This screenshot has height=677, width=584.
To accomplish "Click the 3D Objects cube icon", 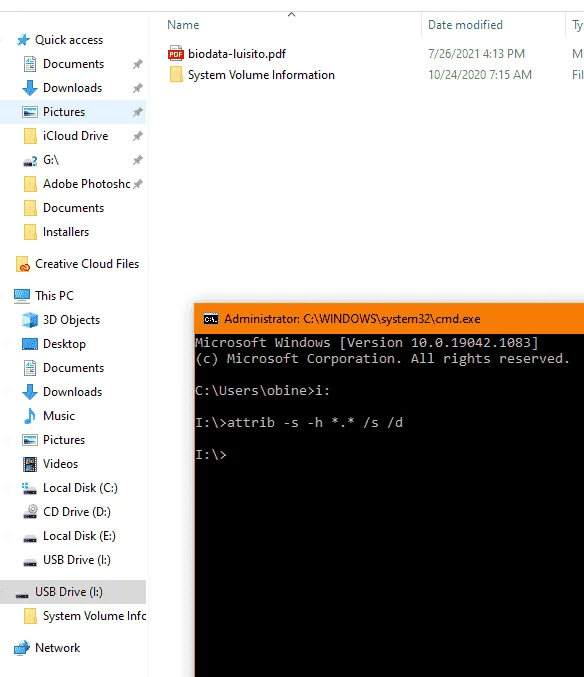I will point(30,320).
